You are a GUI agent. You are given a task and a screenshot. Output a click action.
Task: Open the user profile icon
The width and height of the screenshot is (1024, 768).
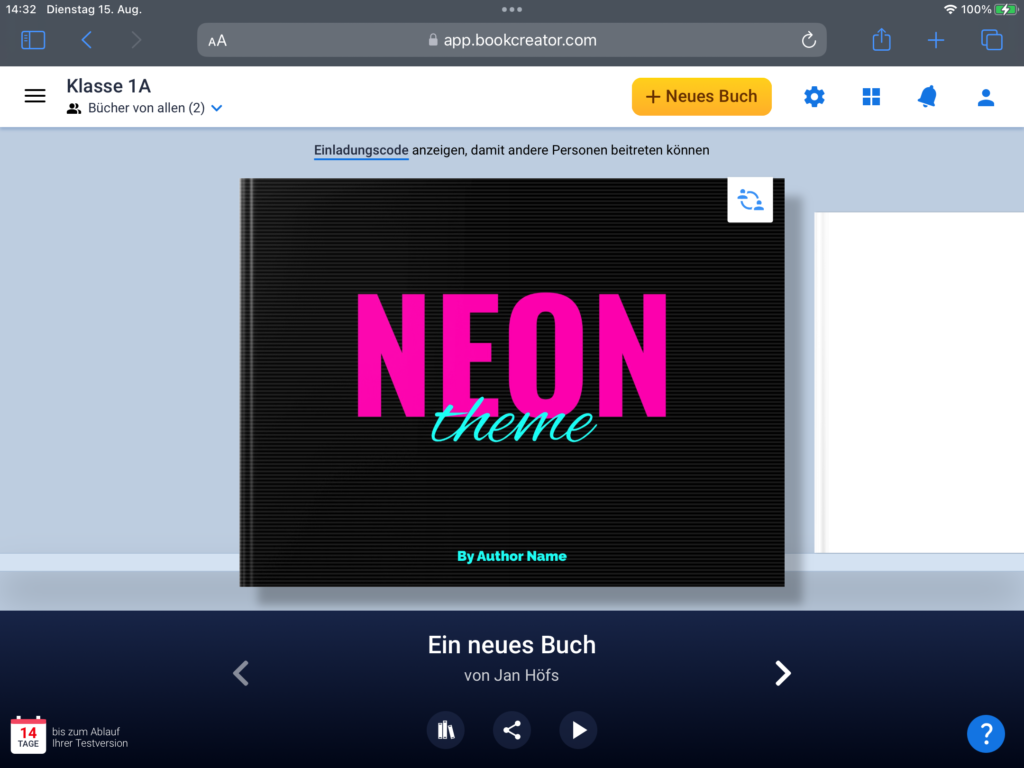tap(985, 97)
